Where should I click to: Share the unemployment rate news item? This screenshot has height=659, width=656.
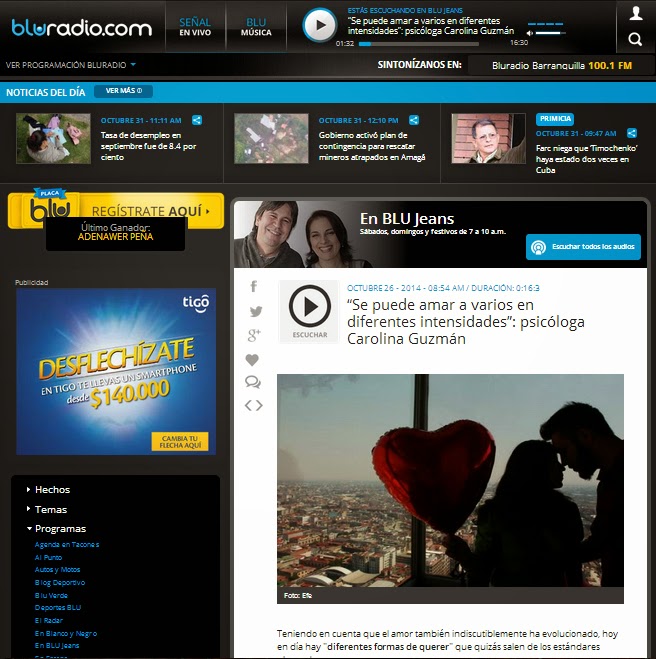click(197, 120)
